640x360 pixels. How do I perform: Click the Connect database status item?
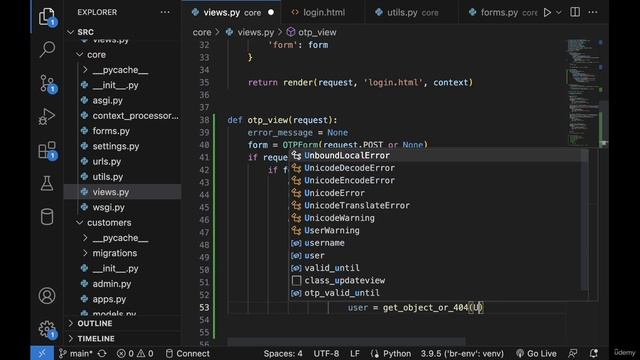[187, 353]
